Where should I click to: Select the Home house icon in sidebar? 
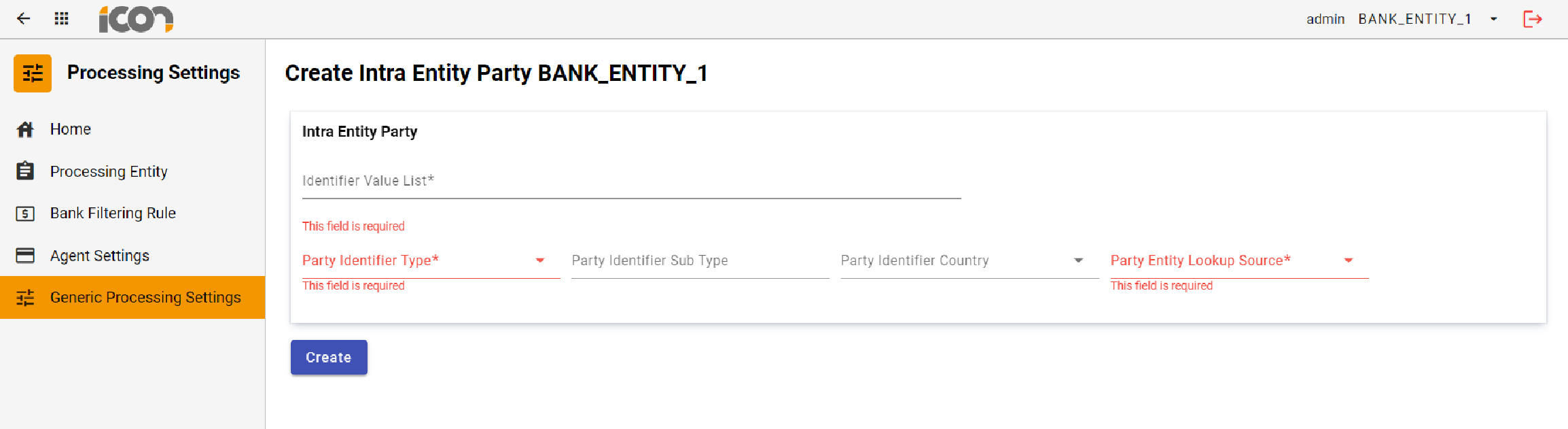25,128
